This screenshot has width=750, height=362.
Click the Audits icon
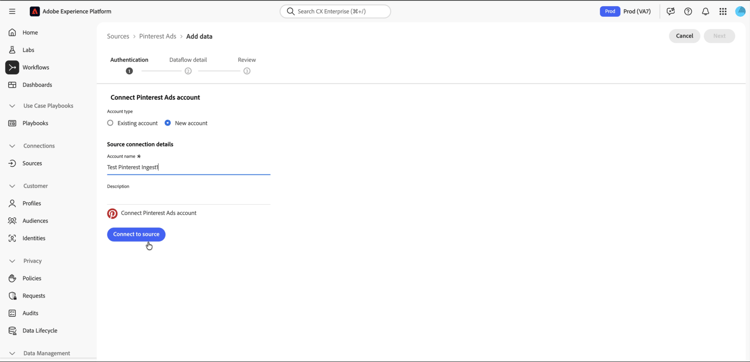pyautogui.click(x=12, y=313)
